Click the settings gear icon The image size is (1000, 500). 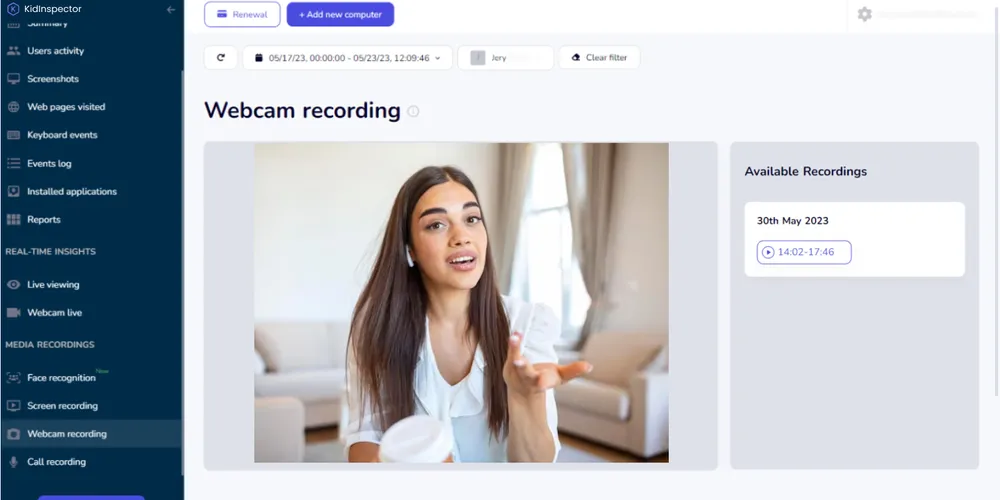(864, 14)
